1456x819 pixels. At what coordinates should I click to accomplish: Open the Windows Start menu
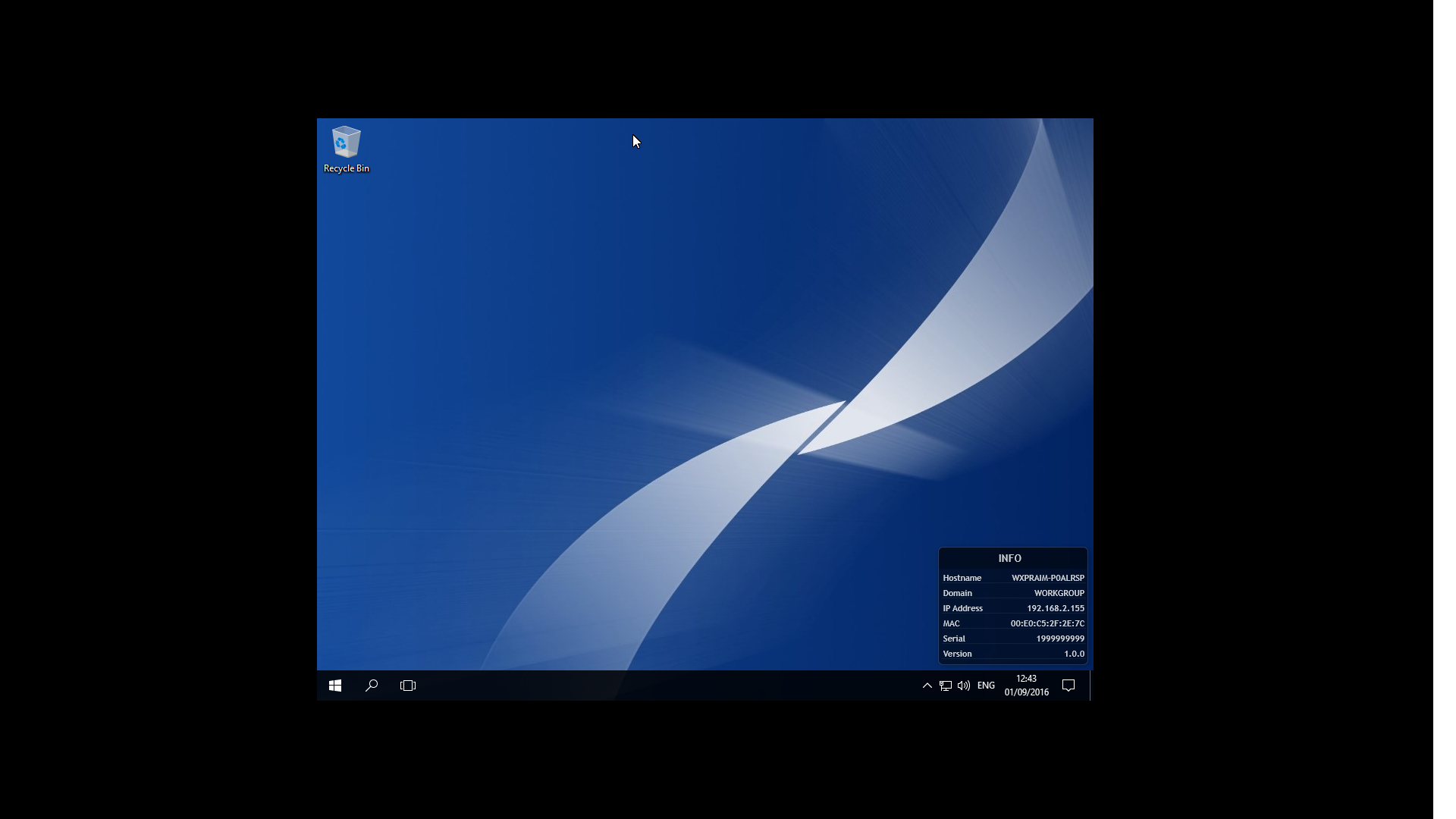(x=335, y=686)
